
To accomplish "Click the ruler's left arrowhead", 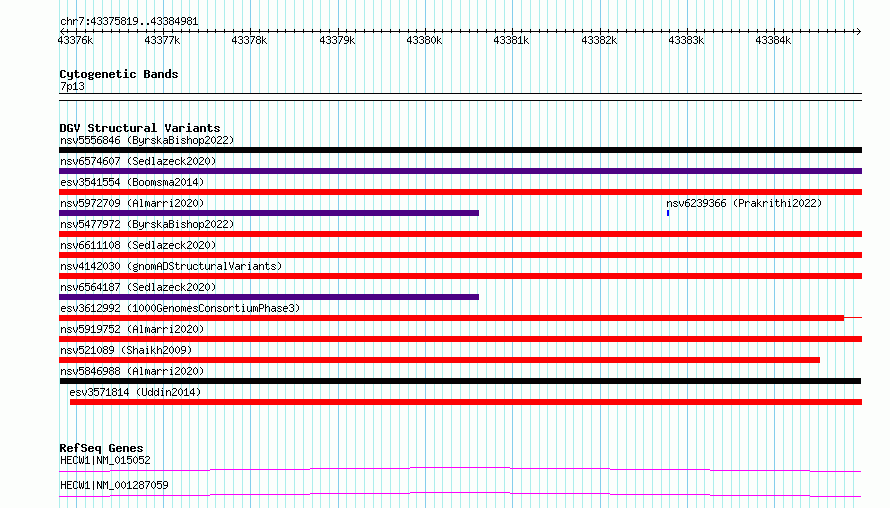I will point(62,31).
